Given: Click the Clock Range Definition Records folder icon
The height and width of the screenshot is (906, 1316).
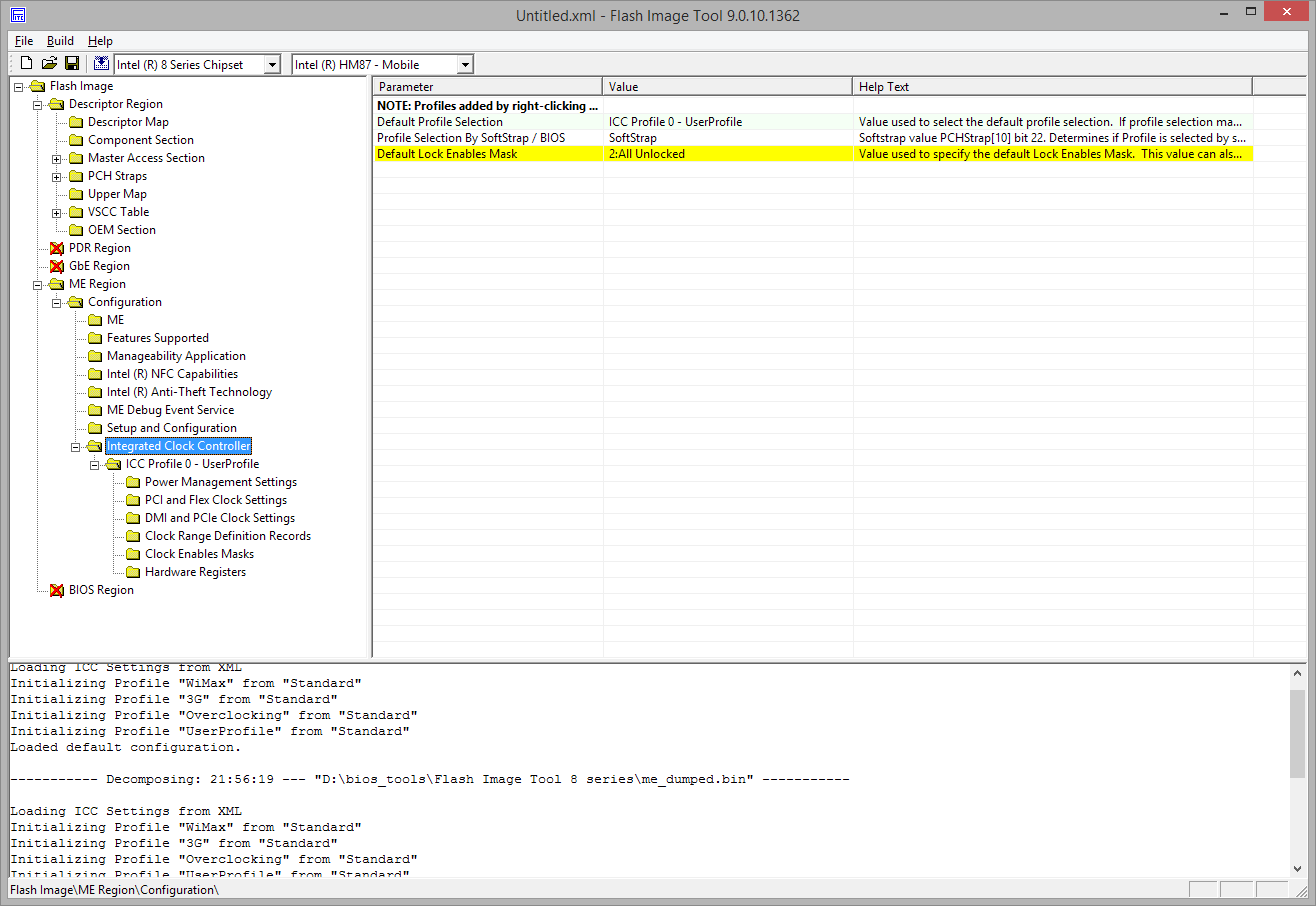Looking at the screenshot, I should coord(133,536).
